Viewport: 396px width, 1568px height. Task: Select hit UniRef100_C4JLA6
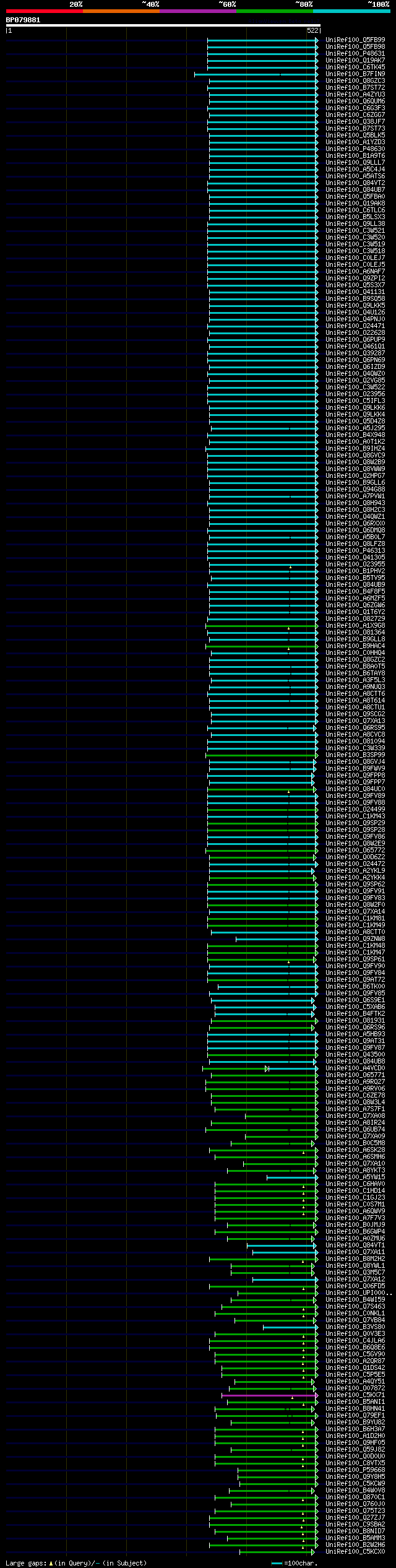(x=355, y=1340)
